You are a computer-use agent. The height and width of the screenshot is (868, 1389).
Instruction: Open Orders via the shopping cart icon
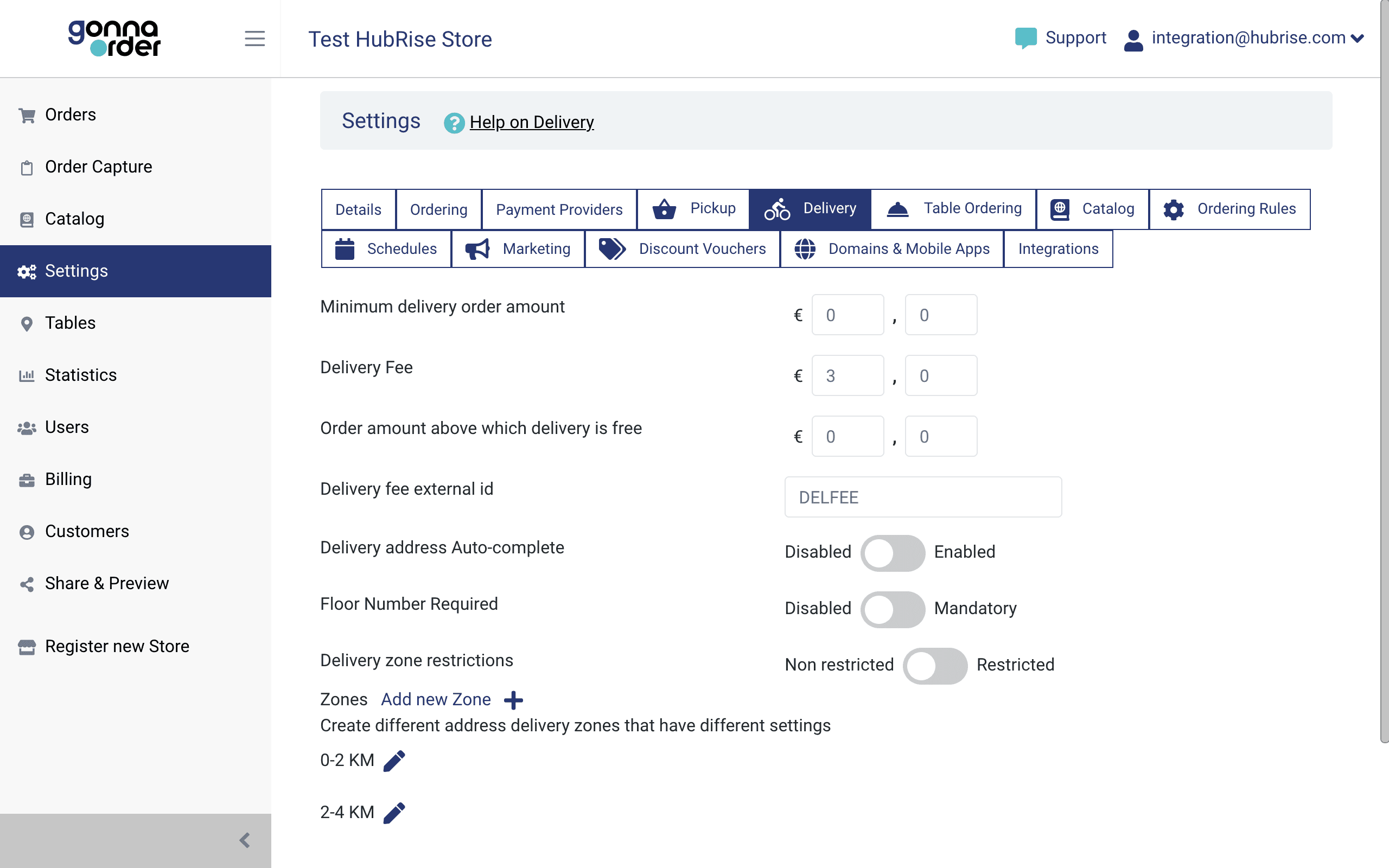pos(27,114)
